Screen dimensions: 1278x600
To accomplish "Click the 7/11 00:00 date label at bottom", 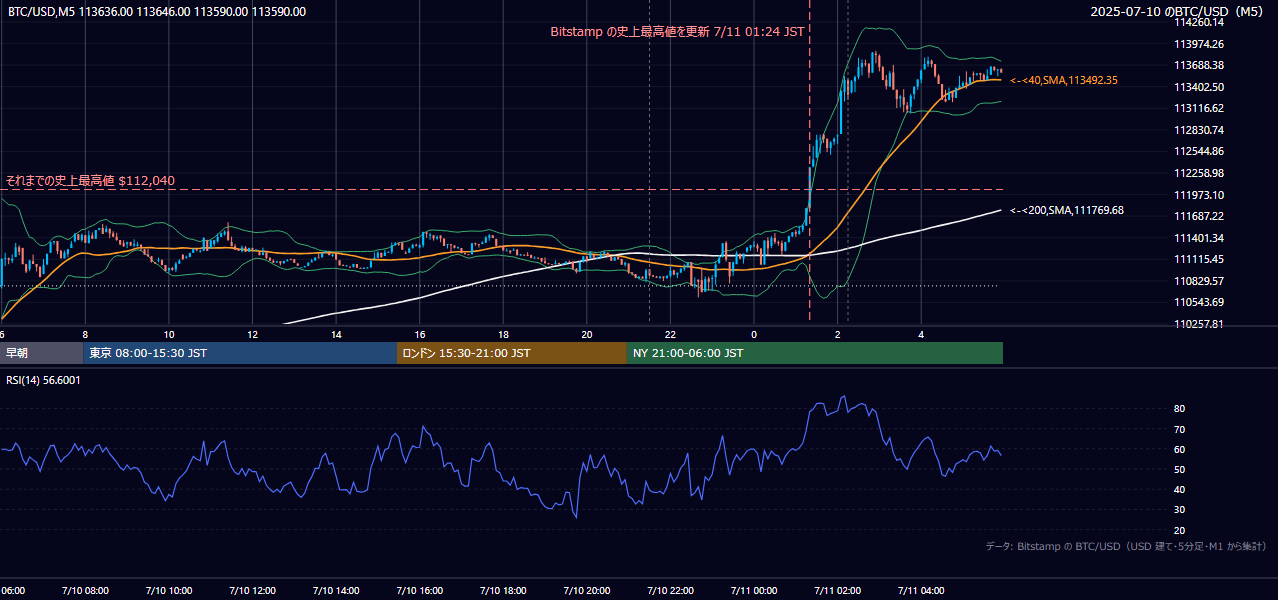I will 753,590.
